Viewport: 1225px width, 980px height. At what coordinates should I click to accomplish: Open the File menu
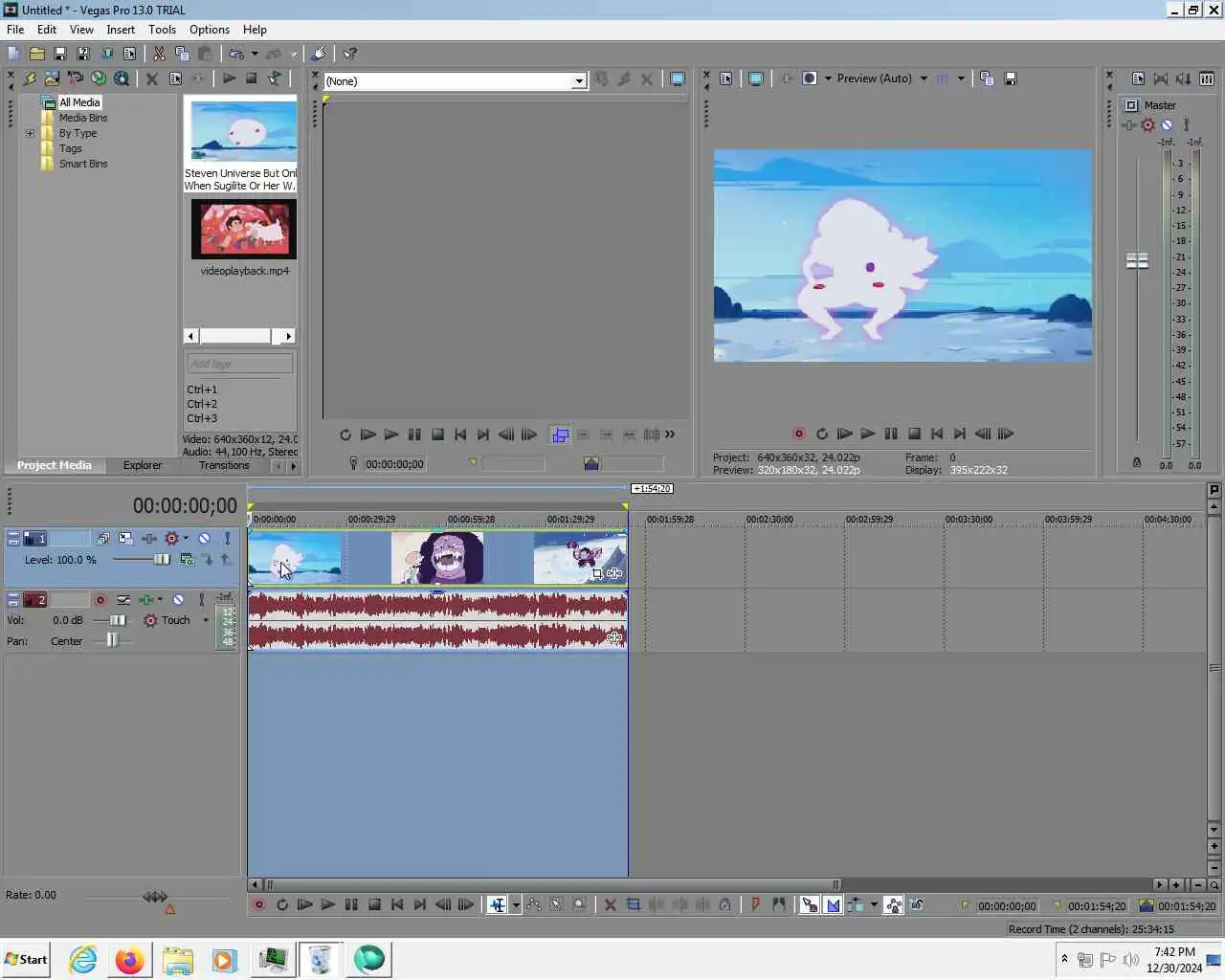pyautogui.click(x=15, y=30)
